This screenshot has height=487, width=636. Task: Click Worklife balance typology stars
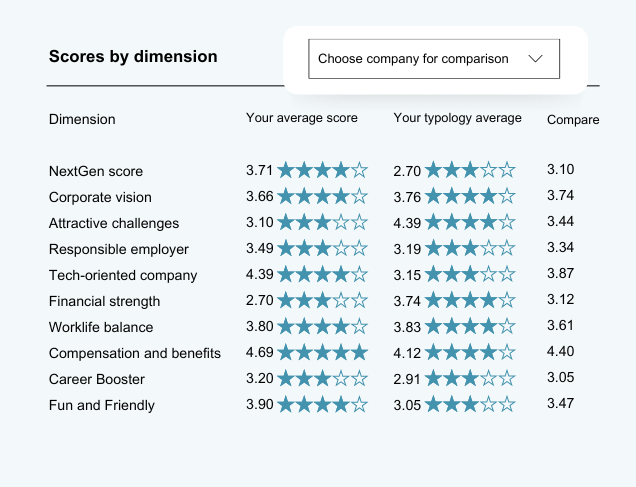point(470,326)
